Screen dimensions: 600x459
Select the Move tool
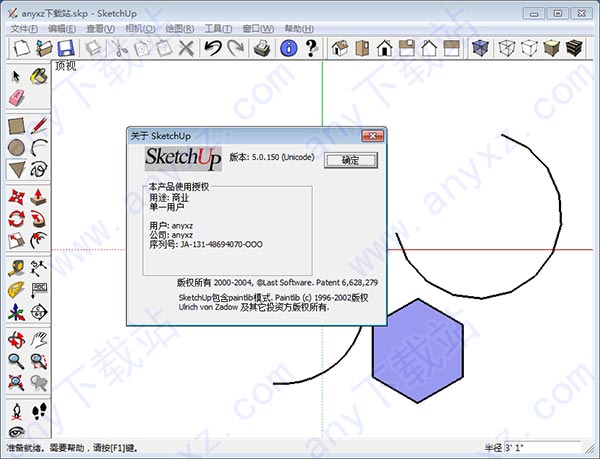16,197
